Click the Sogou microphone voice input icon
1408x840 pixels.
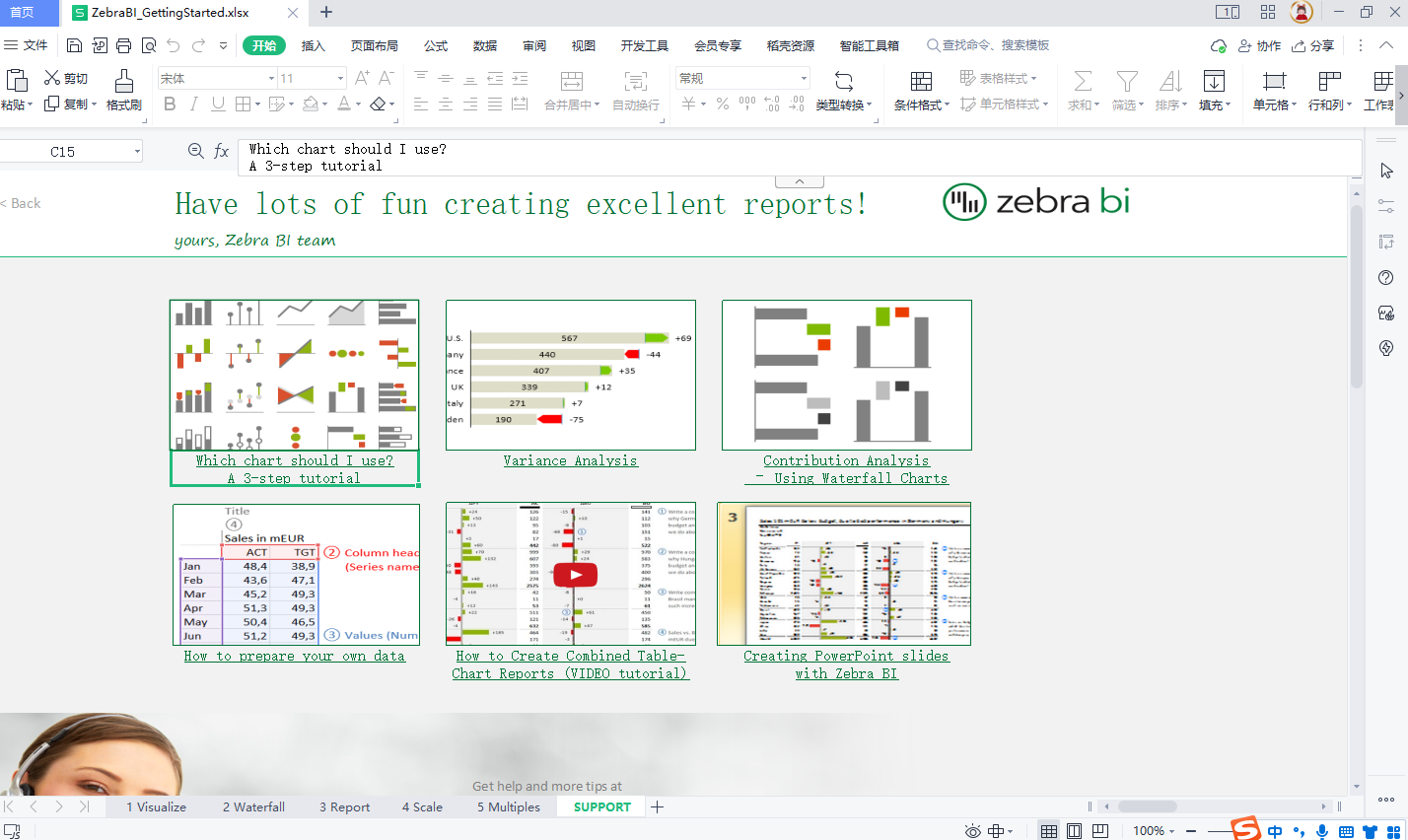[x=1322, y=831]
